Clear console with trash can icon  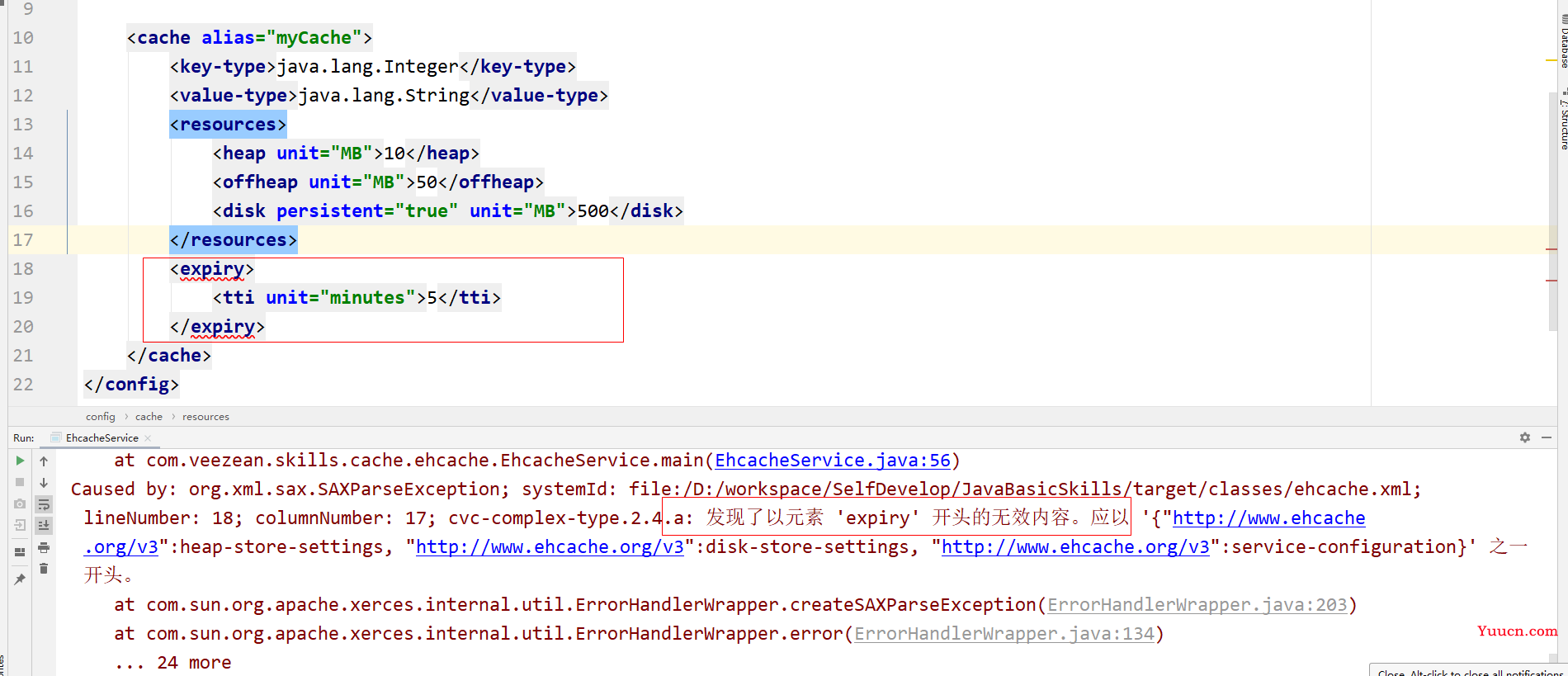pyautogui.click(x=44, y=569)
